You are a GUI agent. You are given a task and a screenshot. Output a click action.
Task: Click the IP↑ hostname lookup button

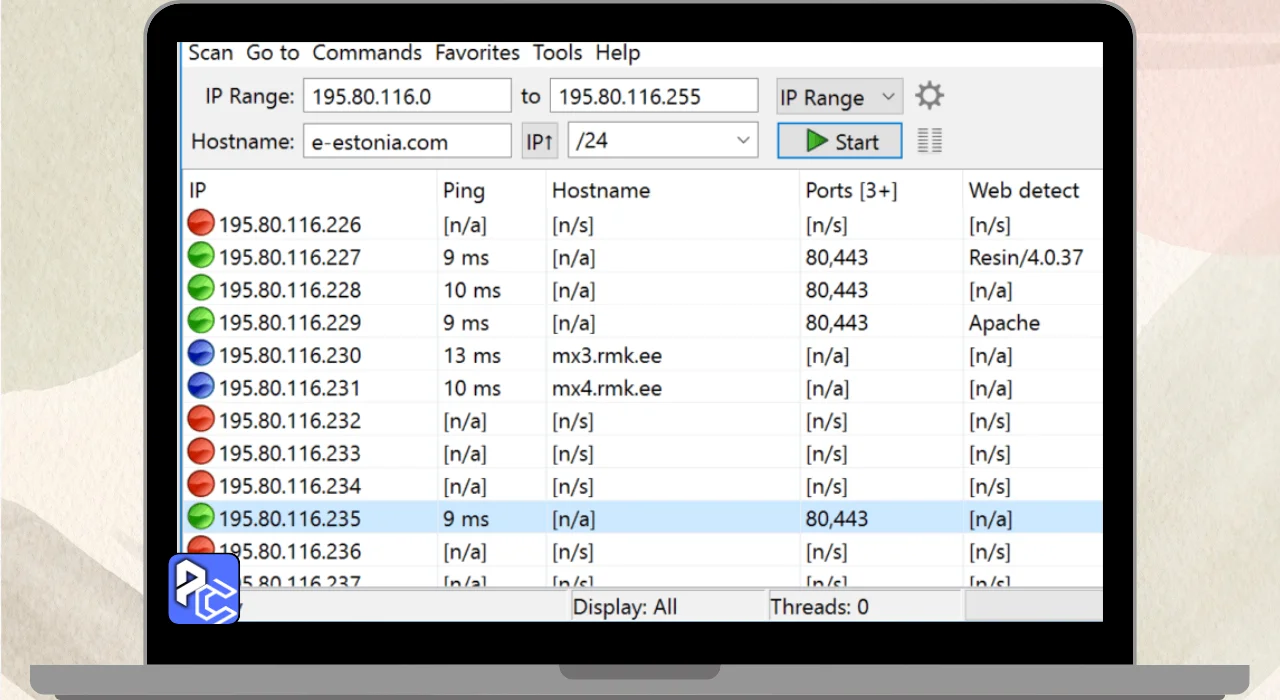tap(539, 141)
